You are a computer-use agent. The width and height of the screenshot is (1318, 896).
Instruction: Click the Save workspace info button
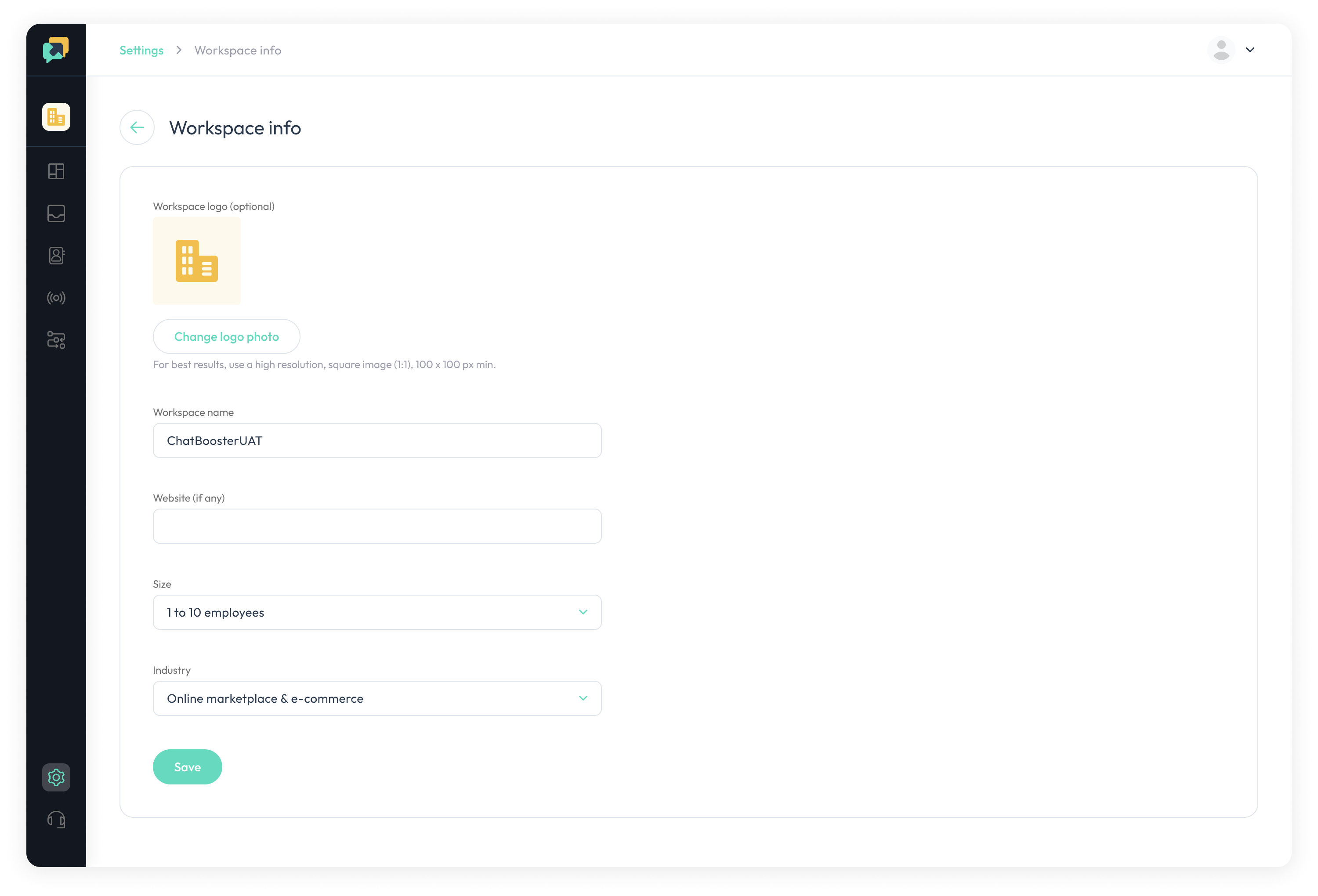pos(187,767)
